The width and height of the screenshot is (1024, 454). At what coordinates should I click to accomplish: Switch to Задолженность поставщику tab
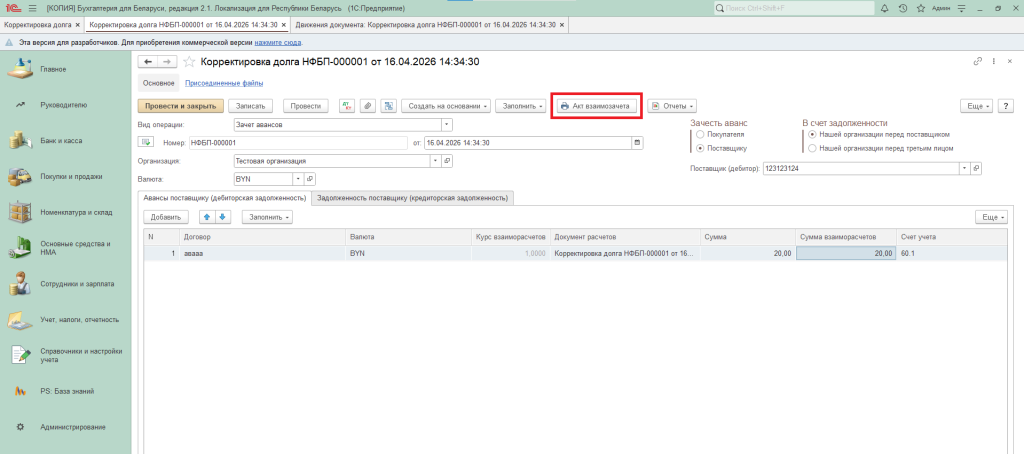tap(412, 198)
